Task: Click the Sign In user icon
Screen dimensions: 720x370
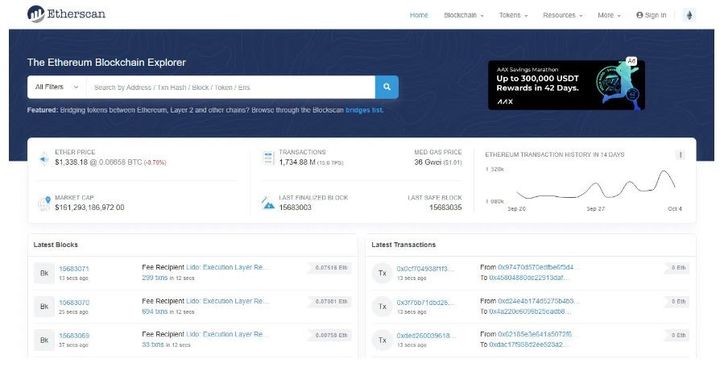Action: coord(639,15)
